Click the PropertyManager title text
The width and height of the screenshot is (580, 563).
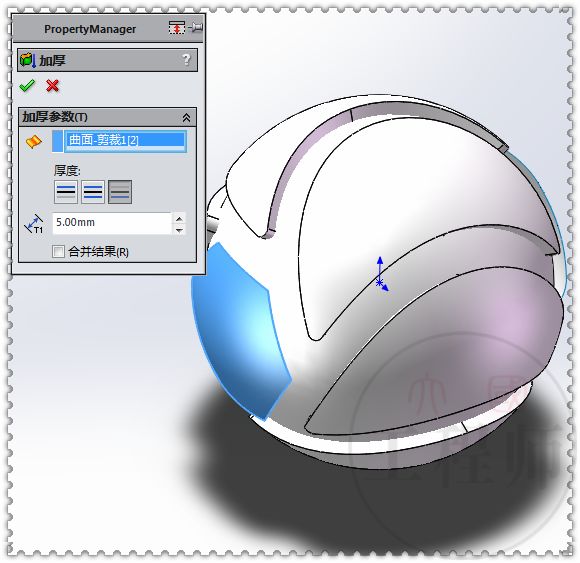point(90,29)
